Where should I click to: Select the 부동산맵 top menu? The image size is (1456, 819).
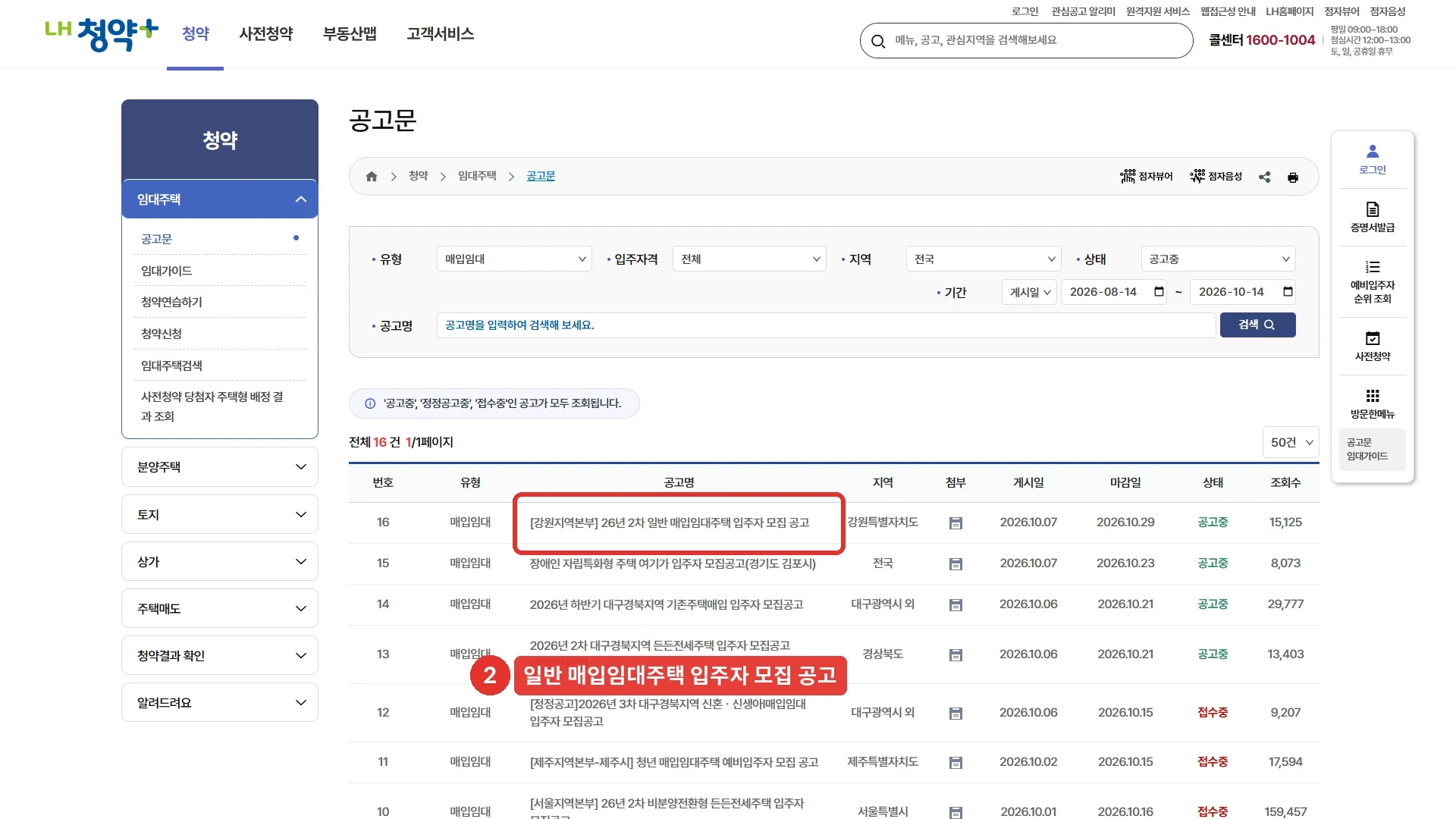click(350, 34)
